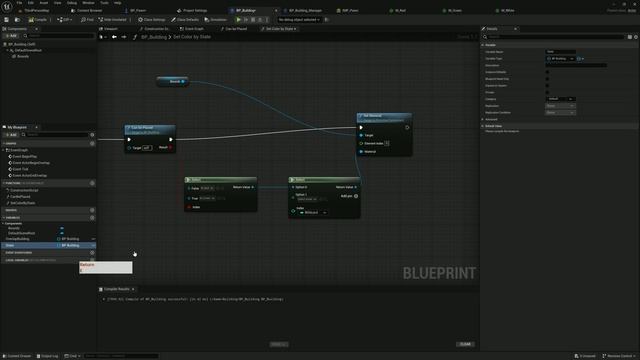640x360 pixels.
Task: Collapse the Components variable category
Action: (4, 224)
